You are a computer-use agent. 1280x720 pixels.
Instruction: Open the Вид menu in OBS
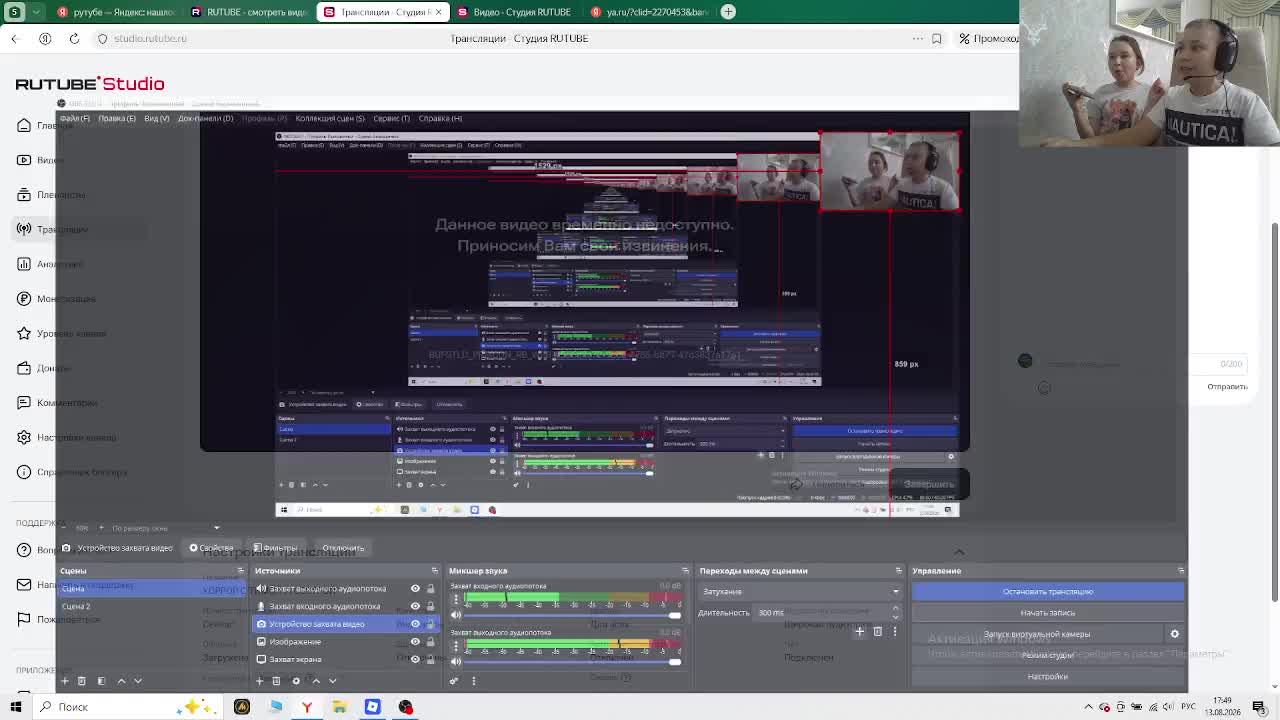157,118
